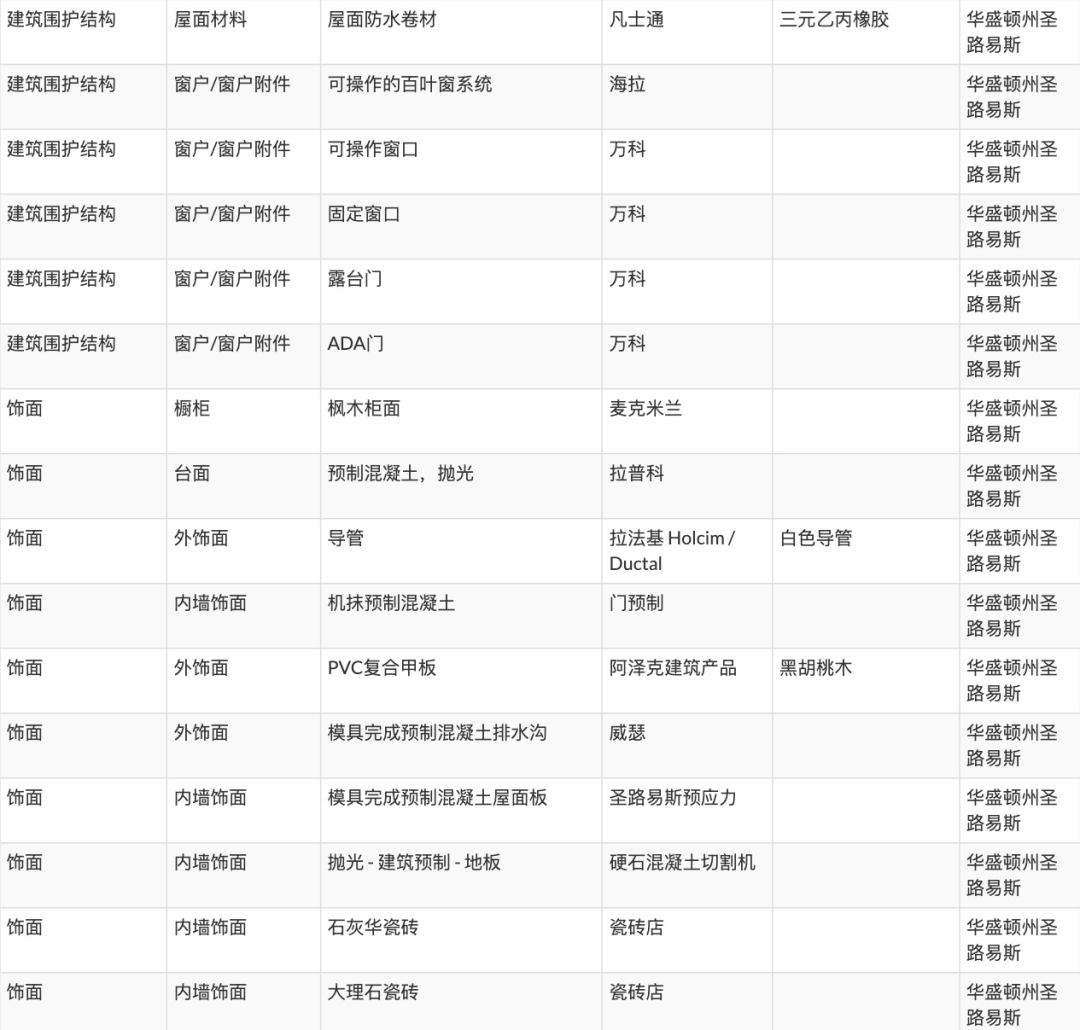This screenshot has width=1080, height=1030.
Task: Click '窗户/窗户附件' in the 可操作的百叶窗系统 row
Action: point(232,84)
